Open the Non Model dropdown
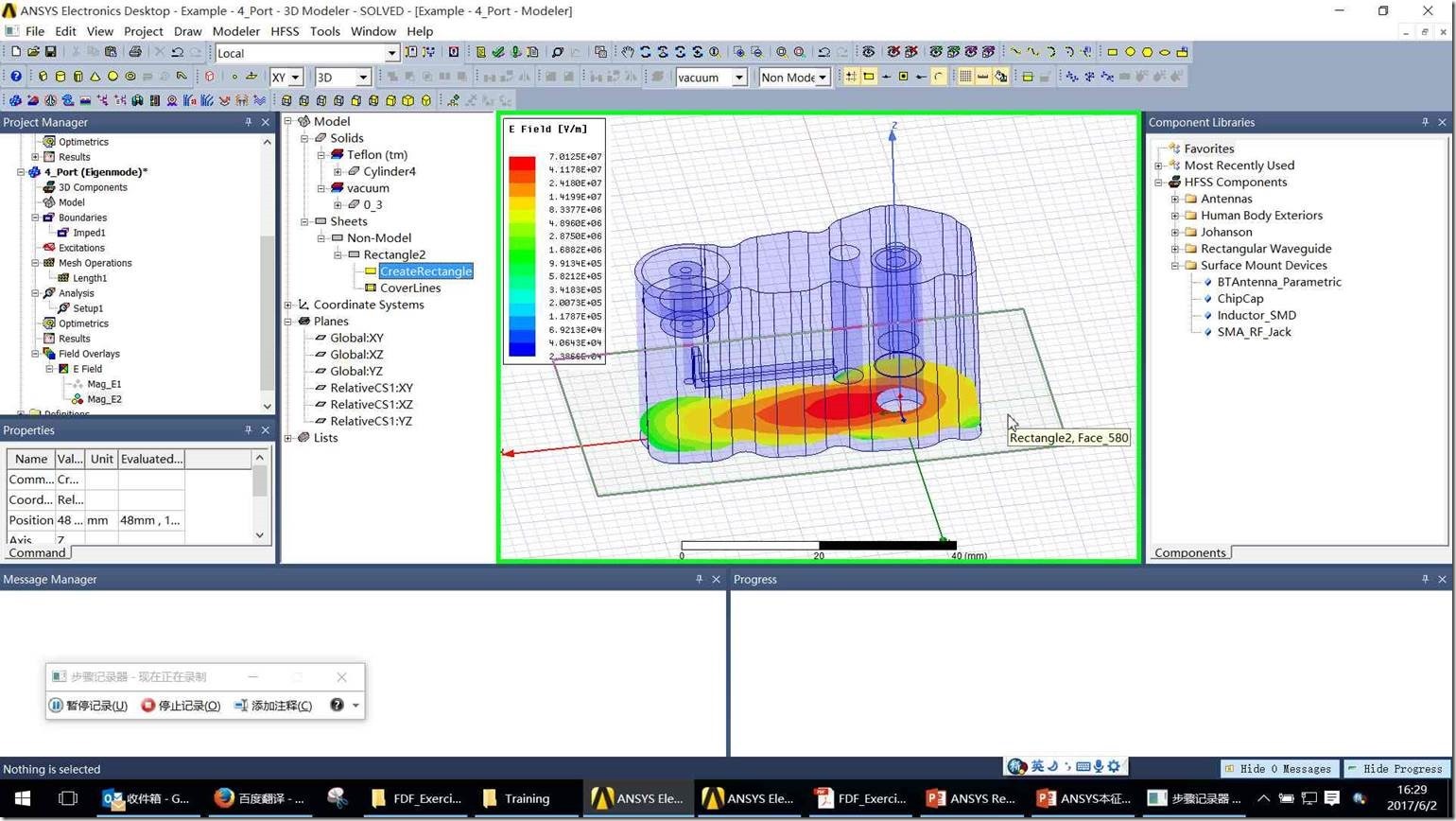The width and height of the screenshot is (1456, 821). [x=823, y=78]
